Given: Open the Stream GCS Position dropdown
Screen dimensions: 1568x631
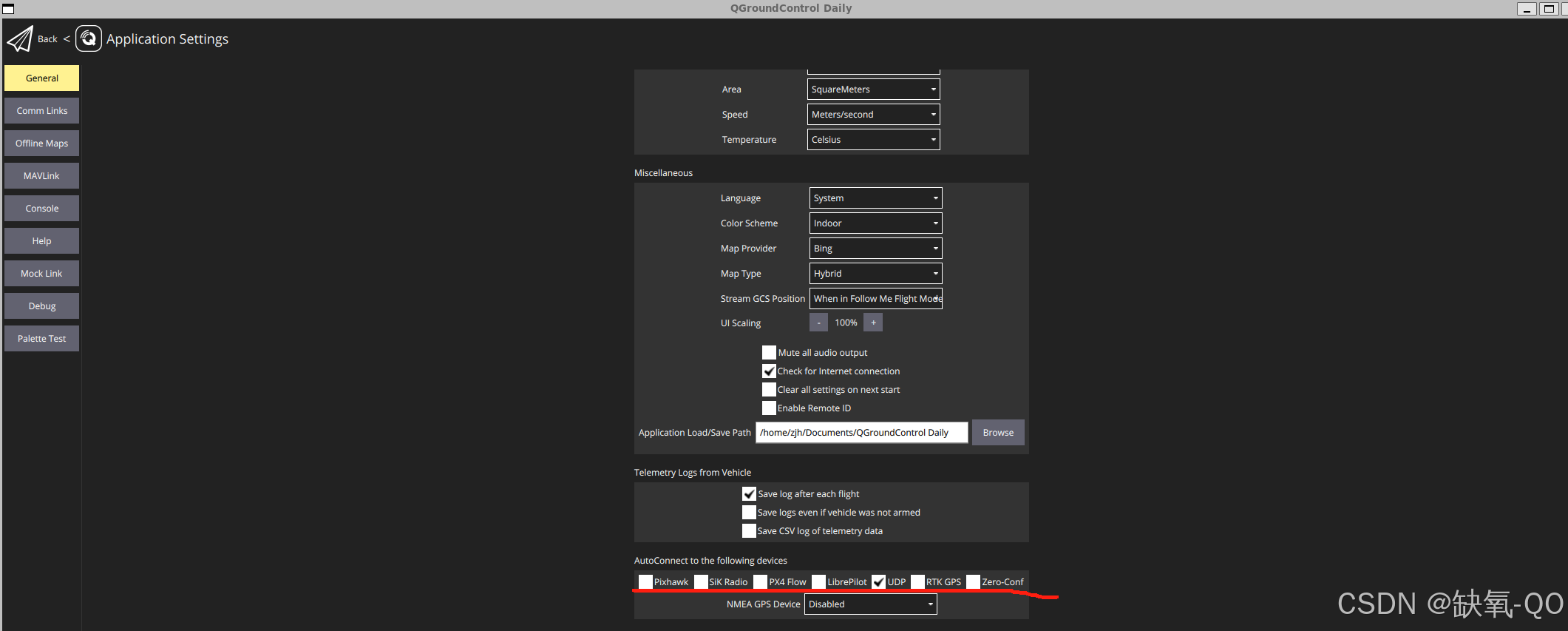Looking at the screenshot, I should coord(875,299).
